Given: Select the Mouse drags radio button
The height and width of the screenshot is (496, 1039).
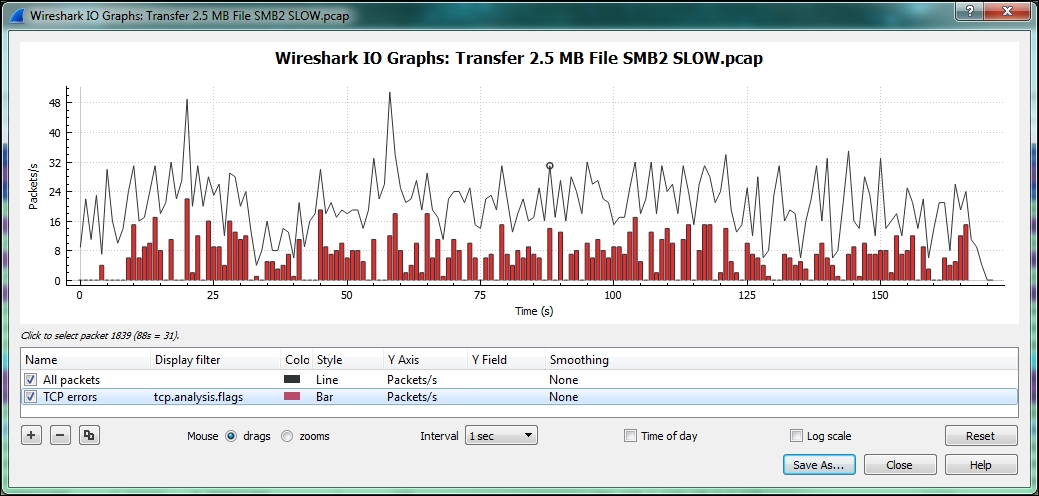Looking at the screenshot, I should coord(231,436).
